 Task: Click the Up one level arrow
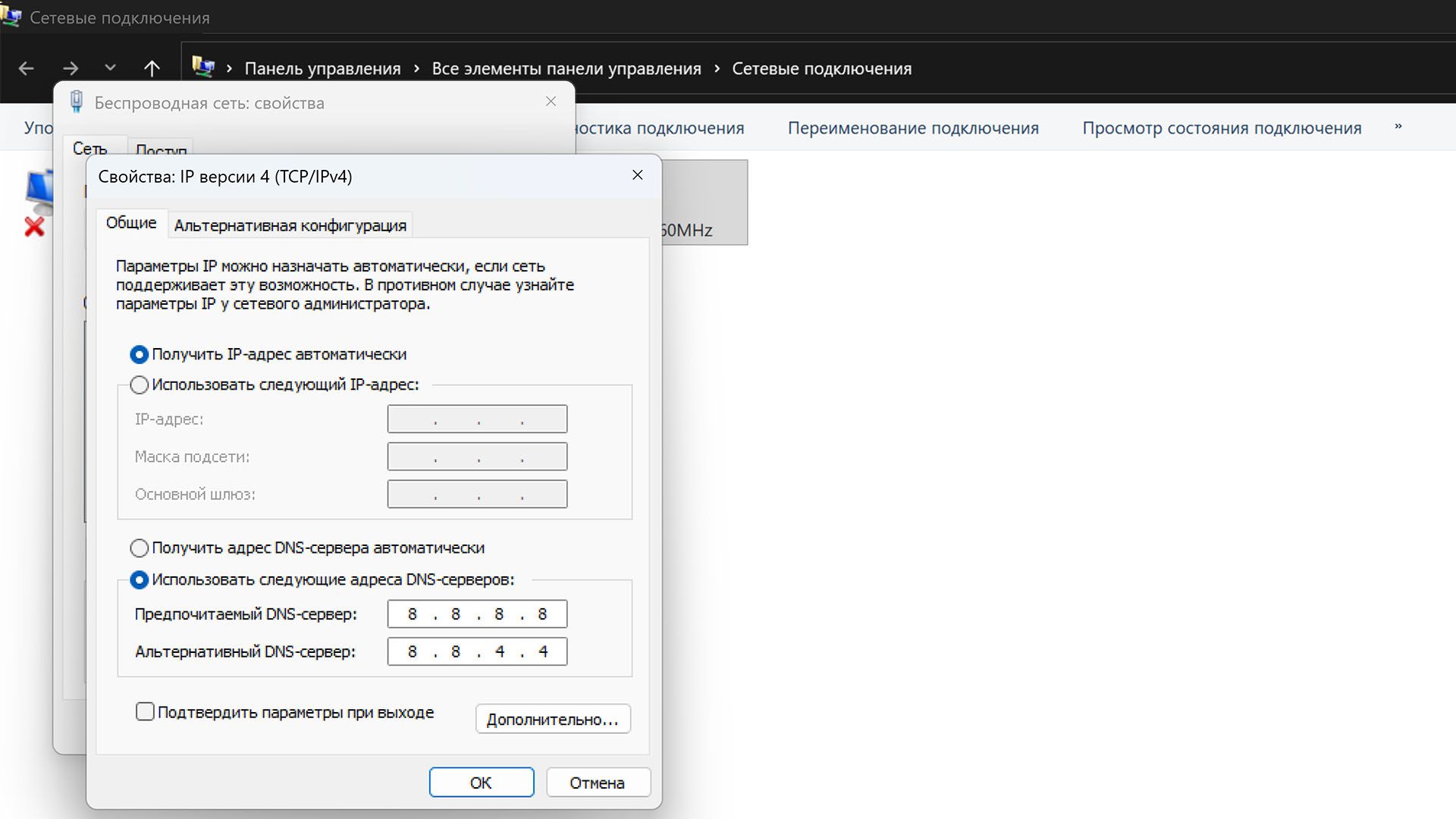point(152,69)
